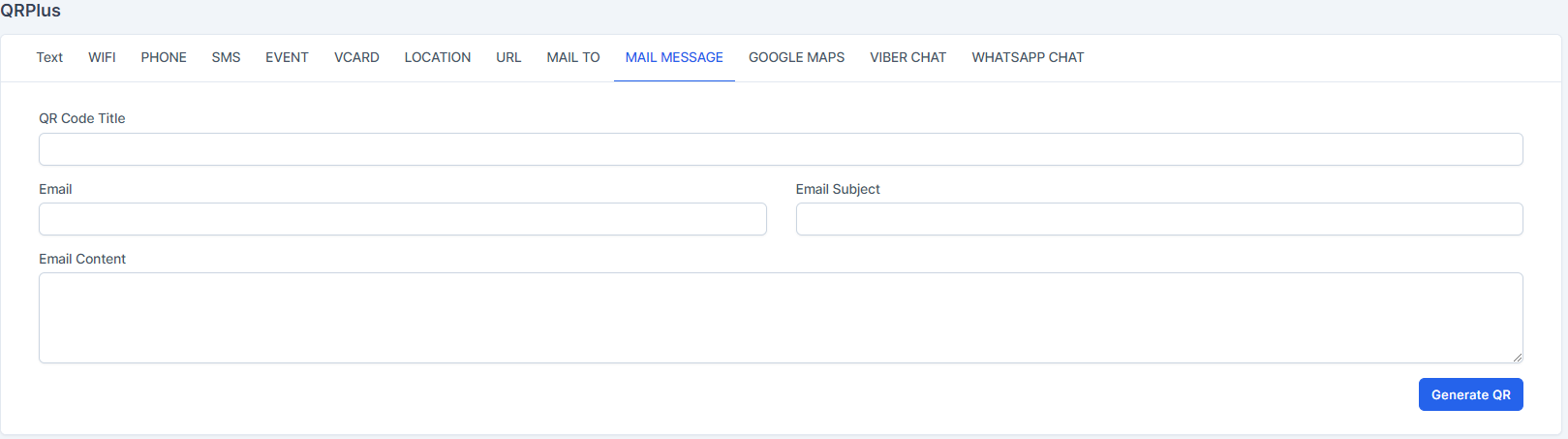Click inside the Email Content textarea

click(x=781, y=318)
